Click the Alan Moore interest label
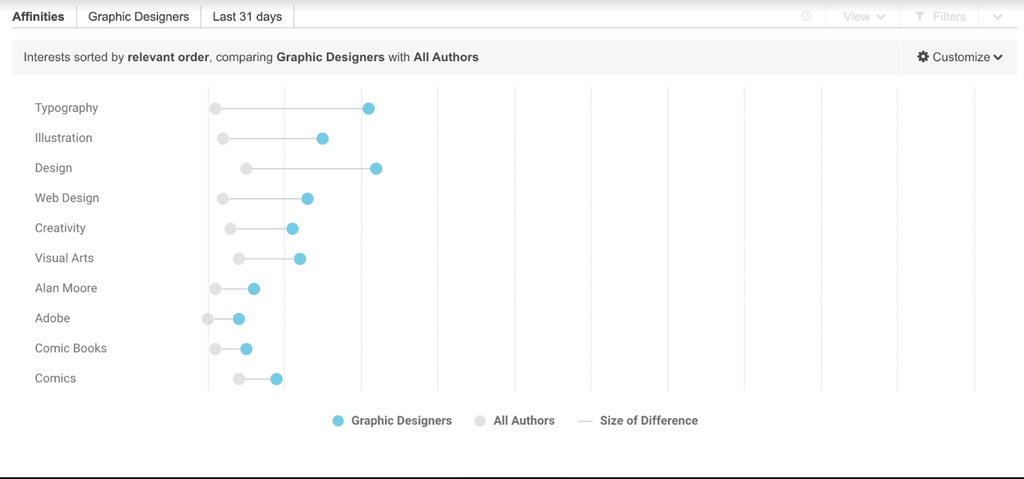 click(66, 288)
